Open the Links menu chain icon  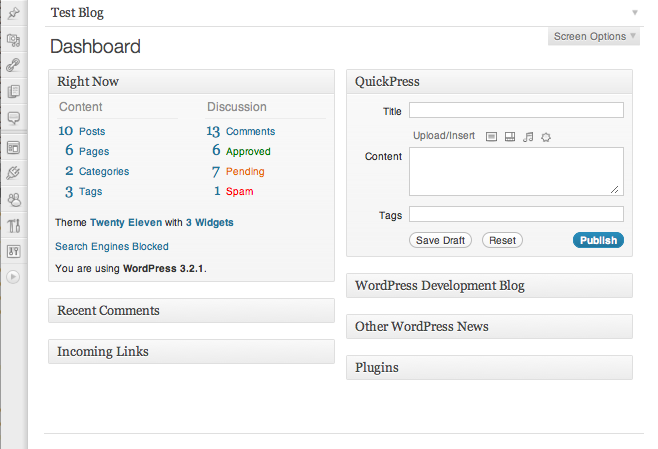click(x=13, y=65)
